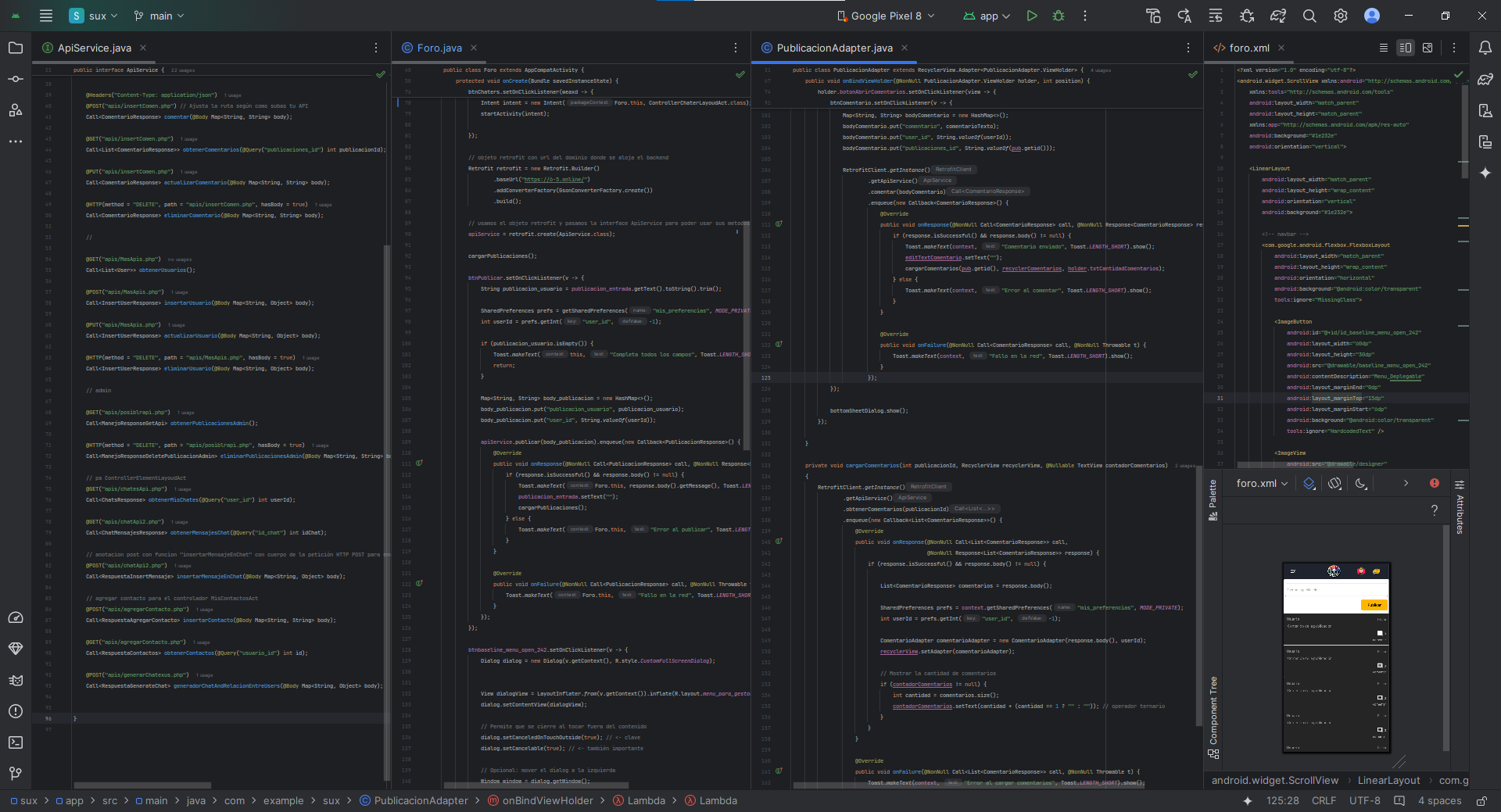The width and height of the screenshot is (1501, 812).
Task: Open the App Quality Insights gem icon
Action: click(x=16, y=649)
